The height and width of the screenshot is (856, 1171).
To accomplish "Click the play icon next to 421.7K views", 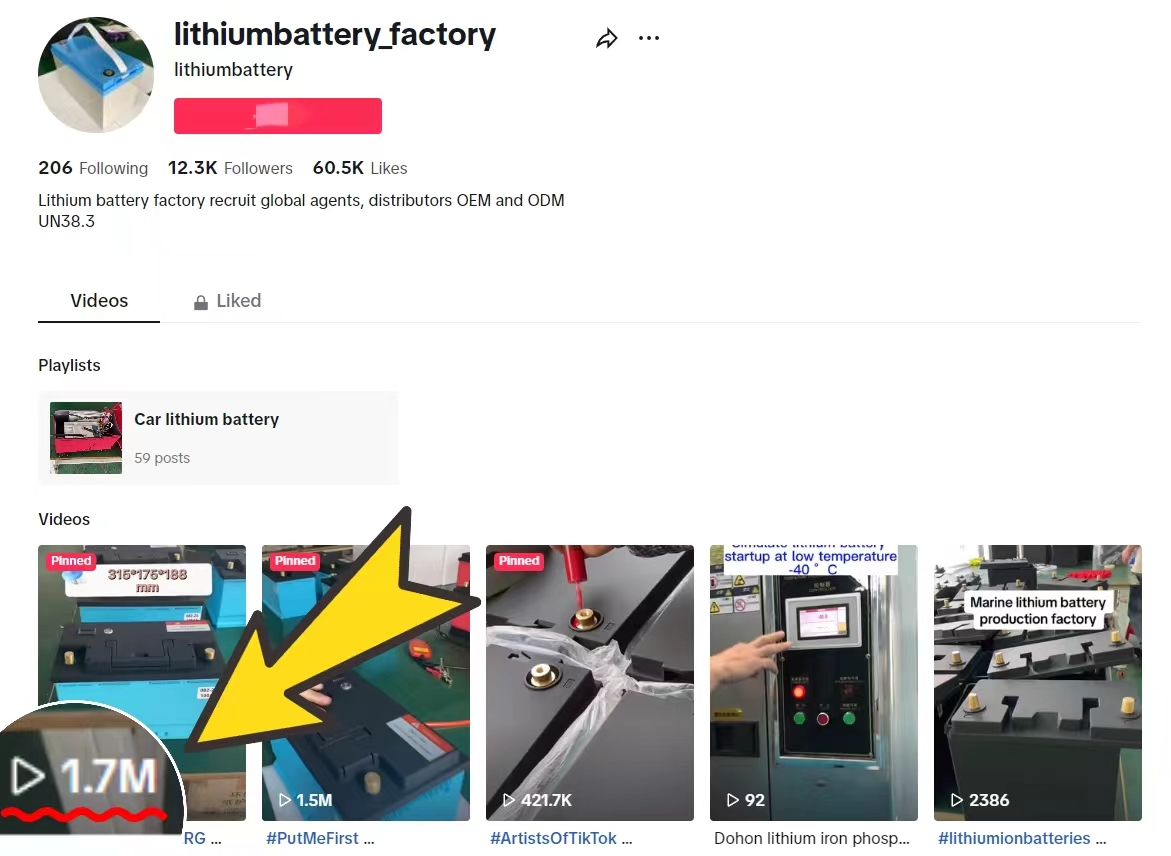I will [509, 800].
